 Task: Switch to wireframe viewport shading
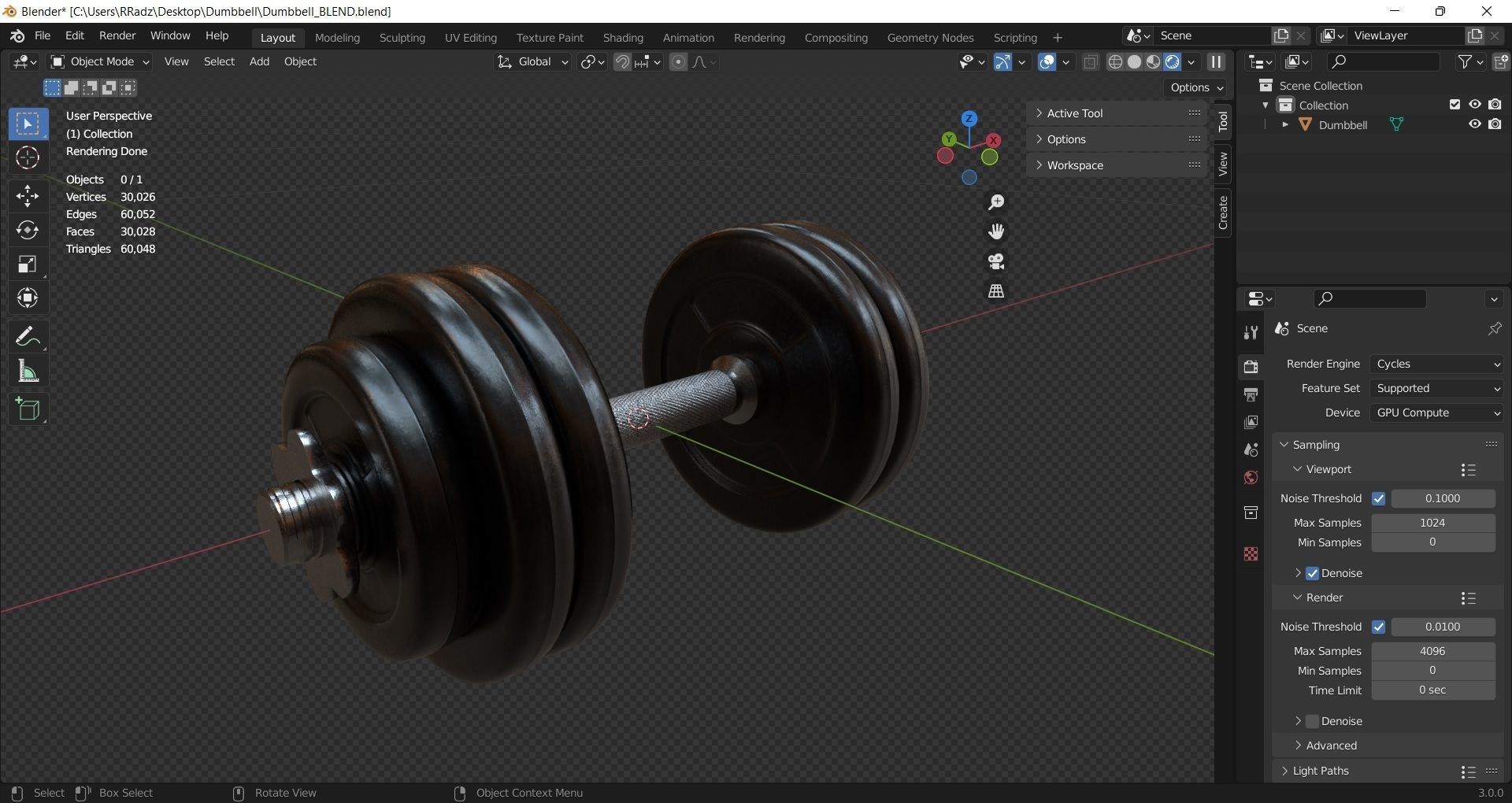coord(1115,62)
